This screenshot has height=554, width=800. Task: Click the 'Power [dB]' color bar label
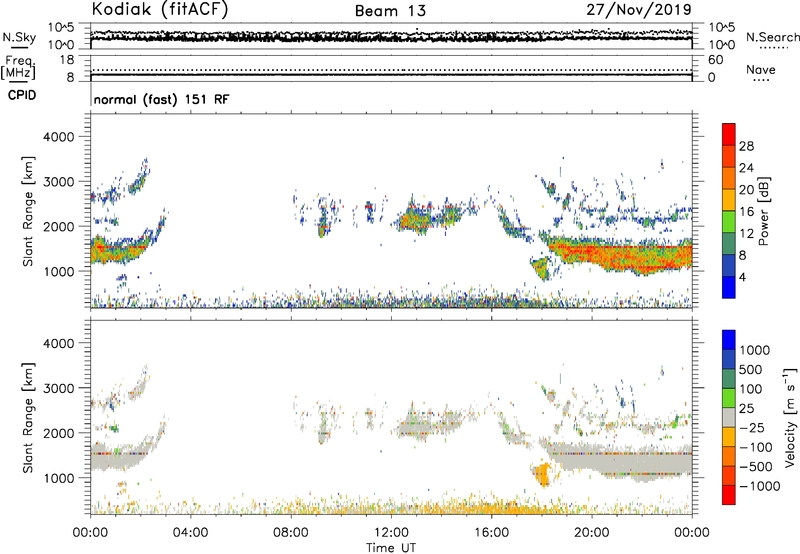pyautogui.click(x=763, y=211)
